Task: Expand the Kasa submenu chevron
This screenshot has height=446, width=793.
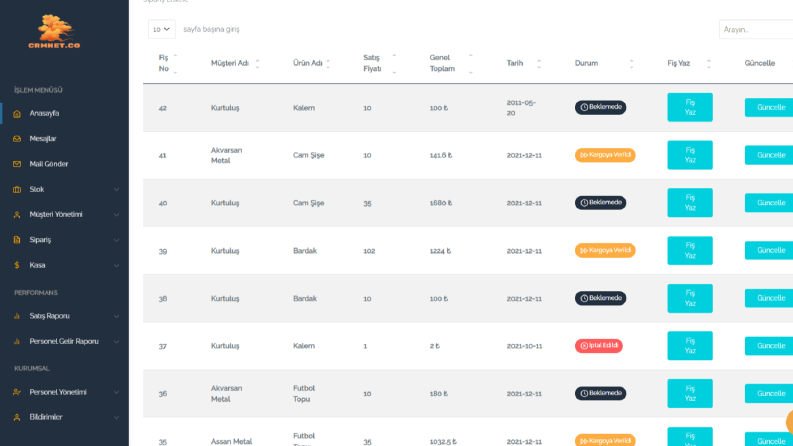Action: 116,265
